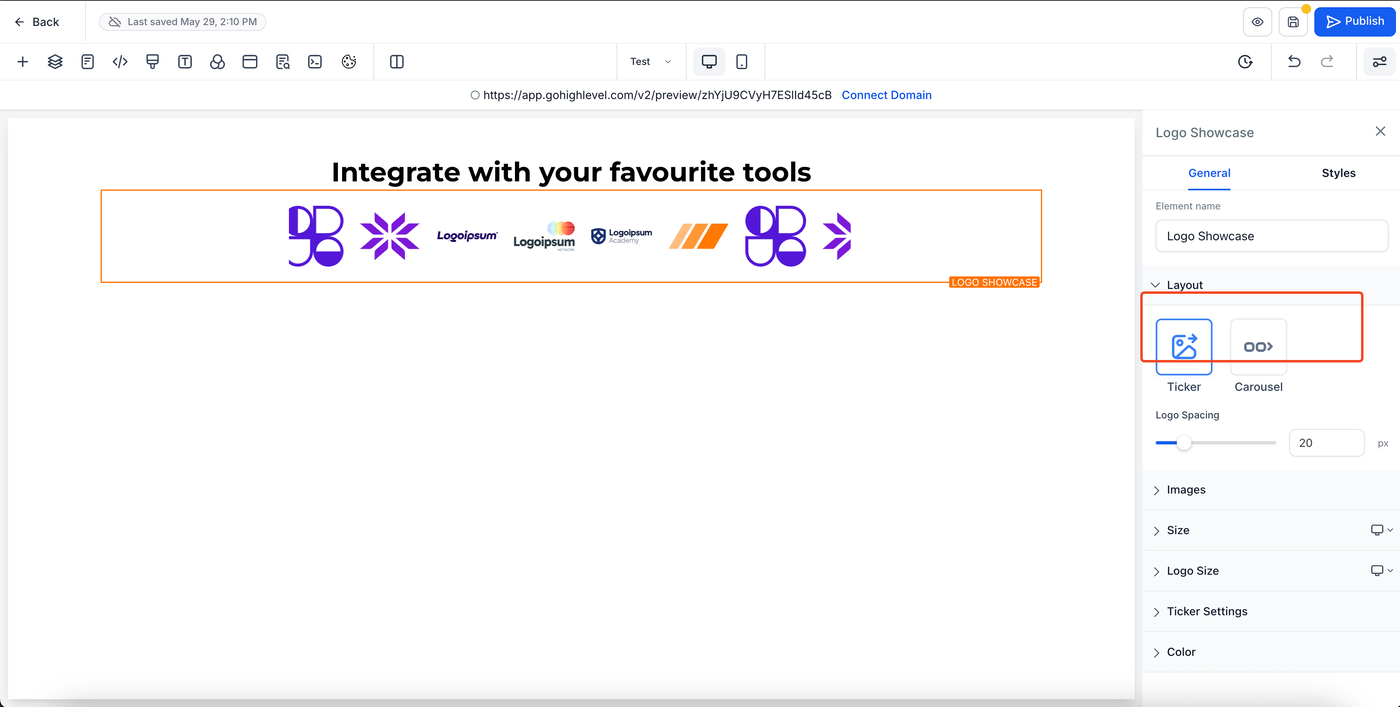
Task: Switch to mobile device view
Action: click(742, 62)
